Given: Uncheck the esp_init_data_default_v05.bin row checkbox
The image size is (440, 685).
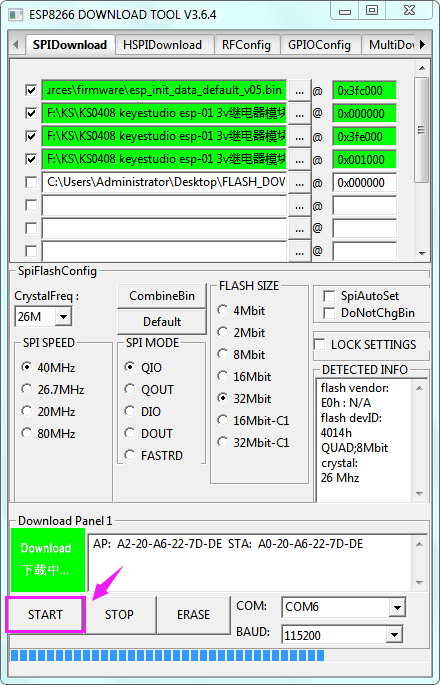Looking at the screenshot, I should tap(31, 90).
